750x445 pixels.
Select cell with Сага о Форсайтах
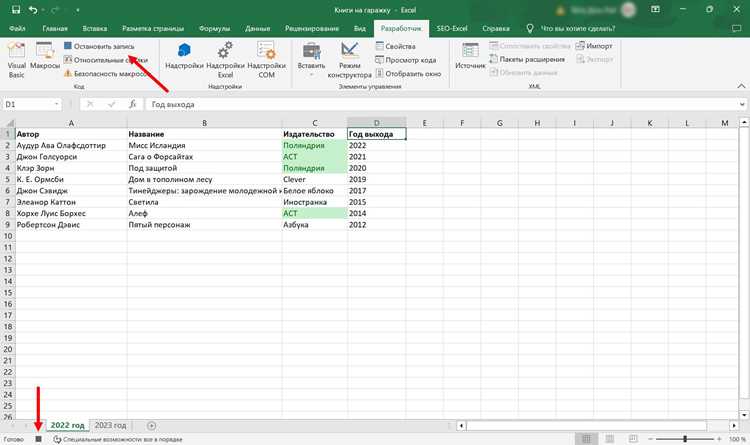click(205, 157)
